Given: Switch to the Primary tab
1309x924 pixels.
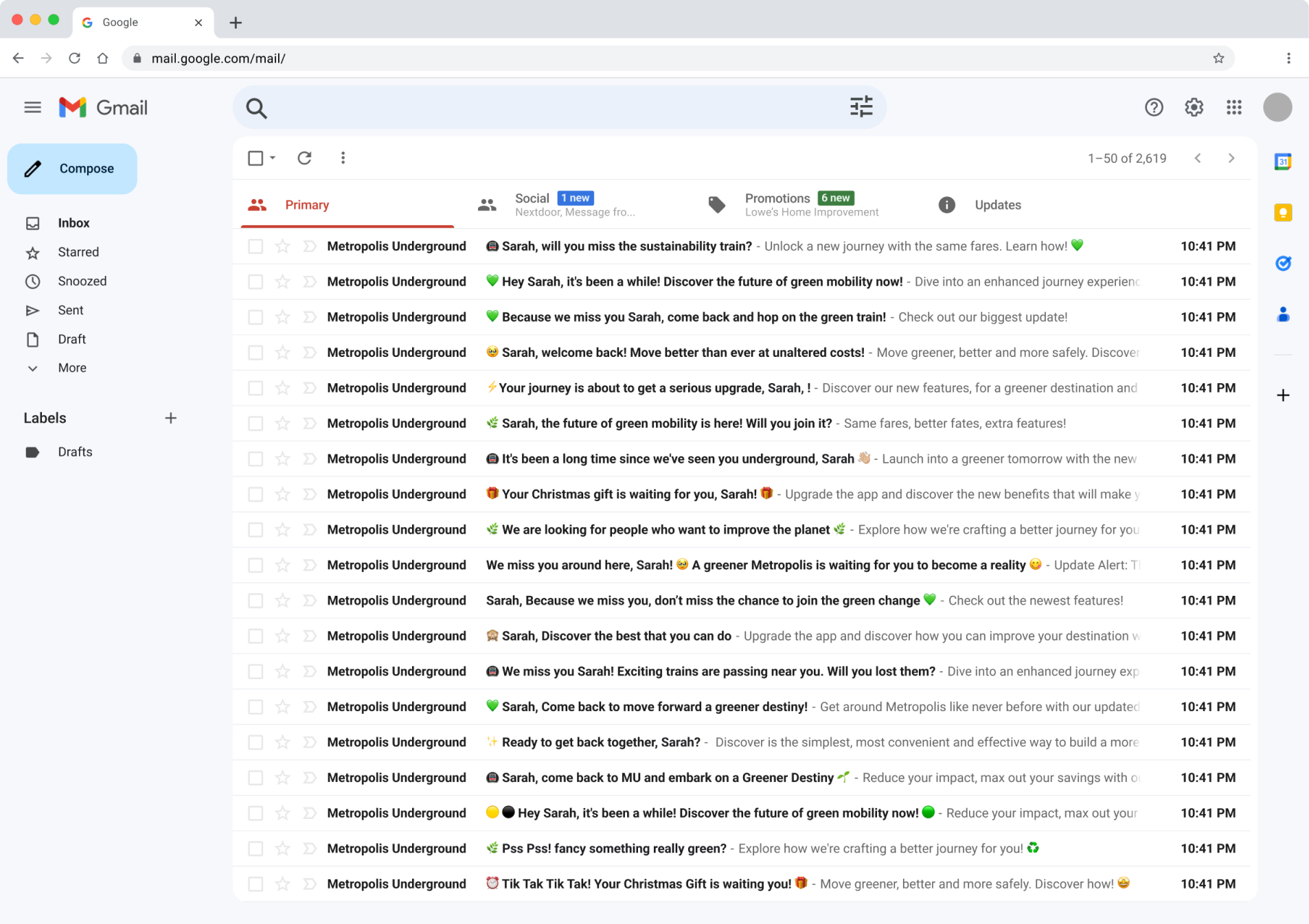Looking at the screenshot, I should pyautogui.click(x=348, y=205).
